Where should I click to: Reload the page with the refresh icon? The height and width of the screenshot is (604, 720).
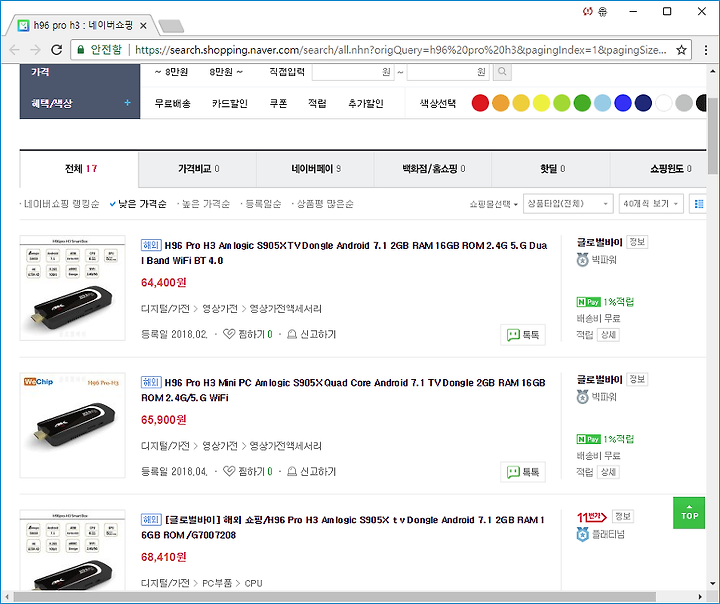coord(56,50)
